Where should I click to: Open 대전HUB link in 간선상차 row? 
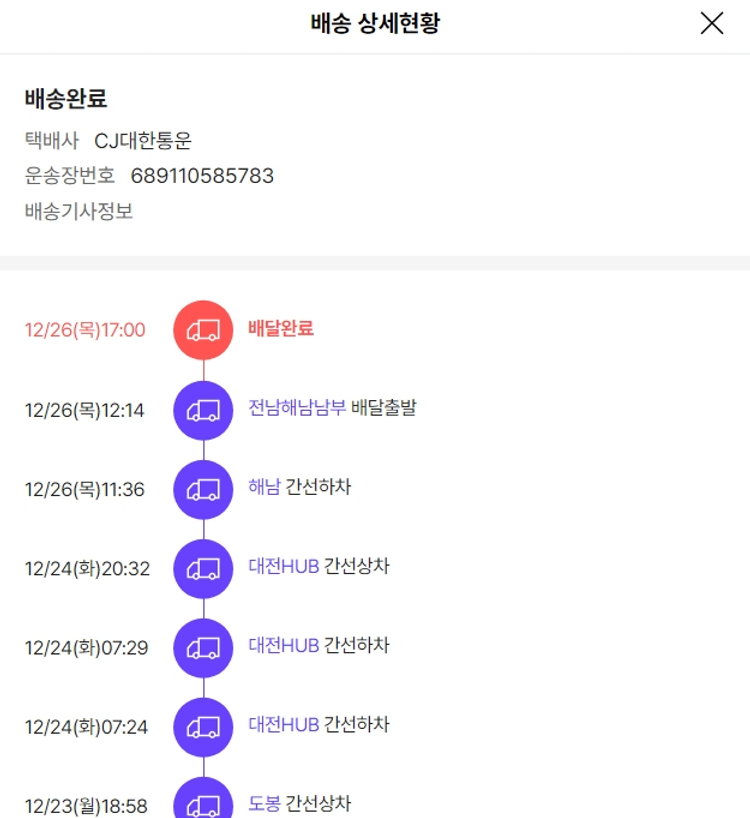click(x=283, y=567)
